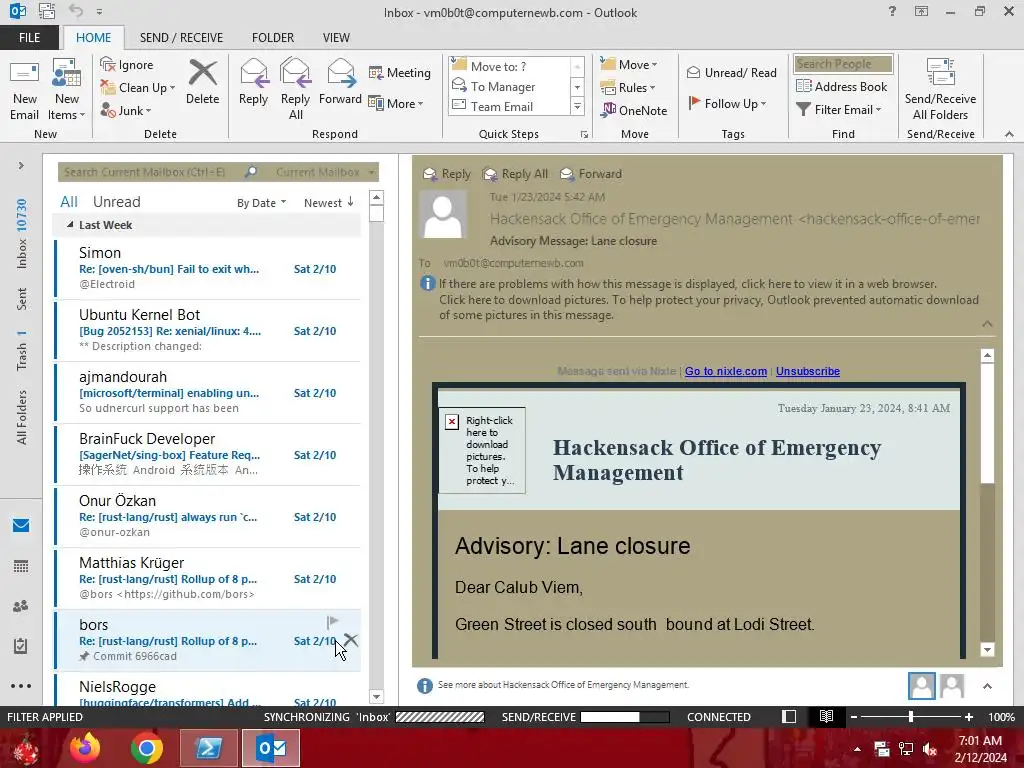Switch to the VIEW tab
1024x768 pixels.
(x=336, y=37)
